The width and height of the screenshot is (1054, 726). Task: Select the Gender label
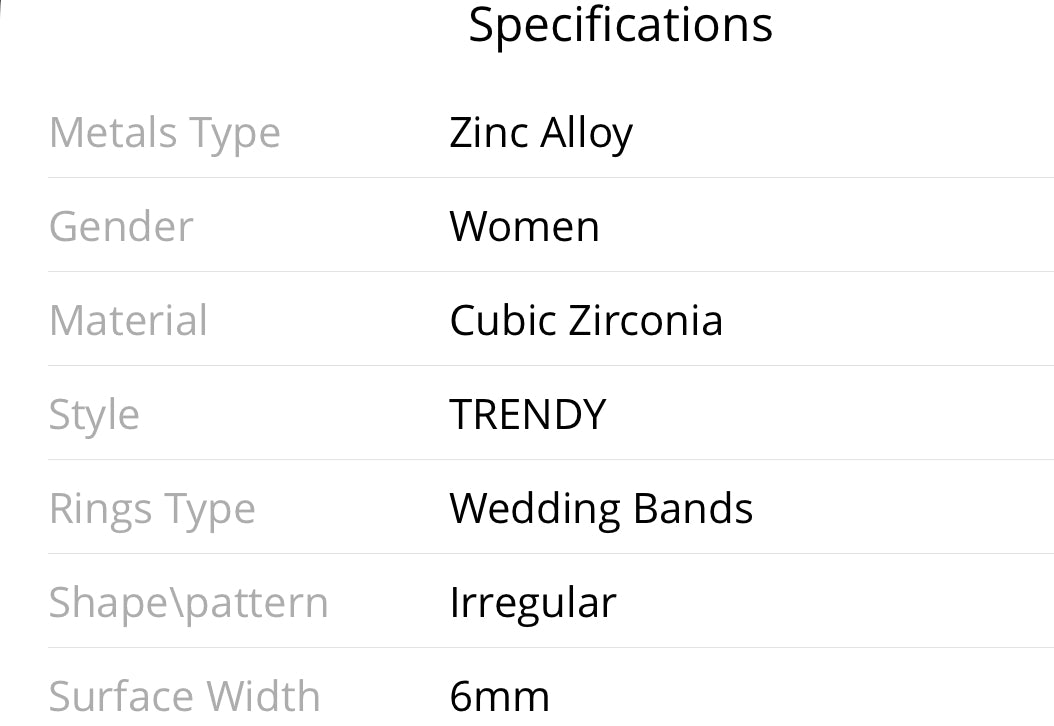click(x=121, y=227)
